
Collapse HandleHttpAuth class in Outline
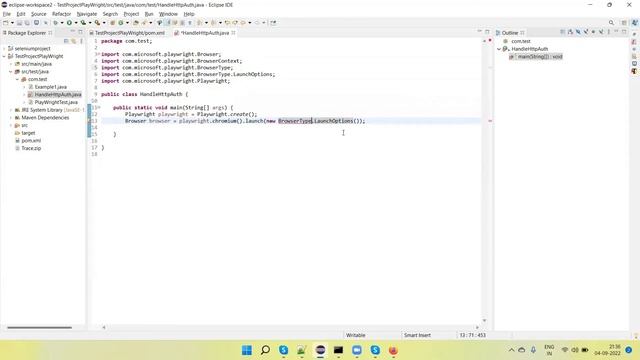click(499, 49)
